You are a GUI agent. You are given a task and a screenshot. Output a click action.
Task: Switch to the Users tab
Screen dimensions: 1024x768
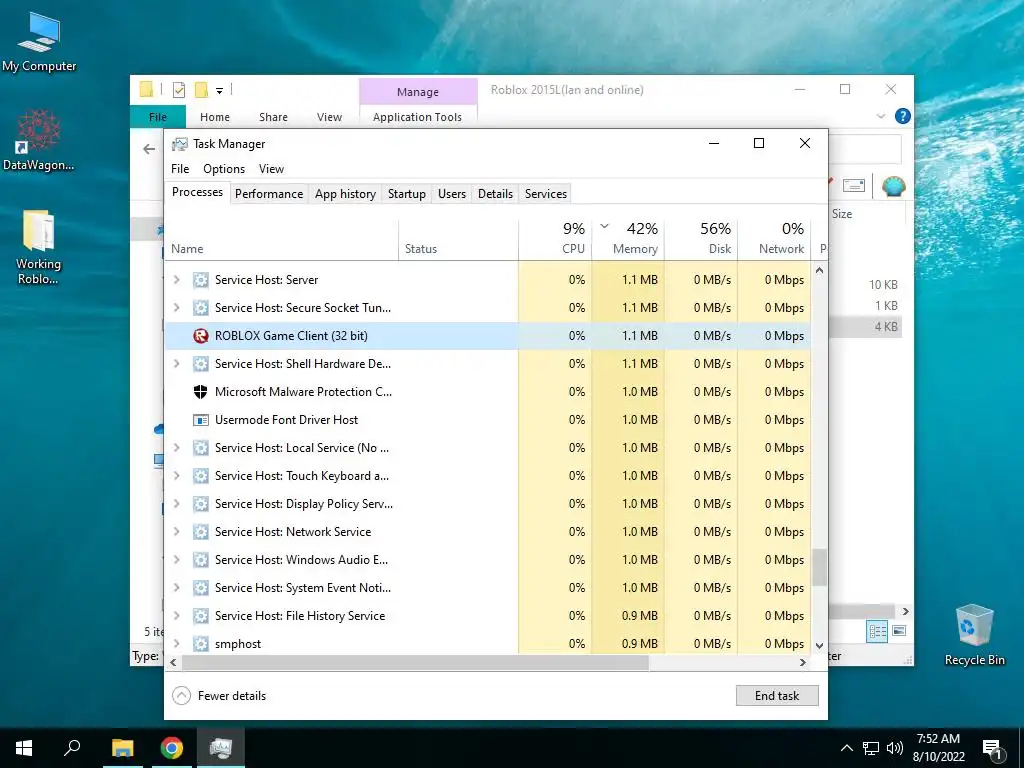452,194
